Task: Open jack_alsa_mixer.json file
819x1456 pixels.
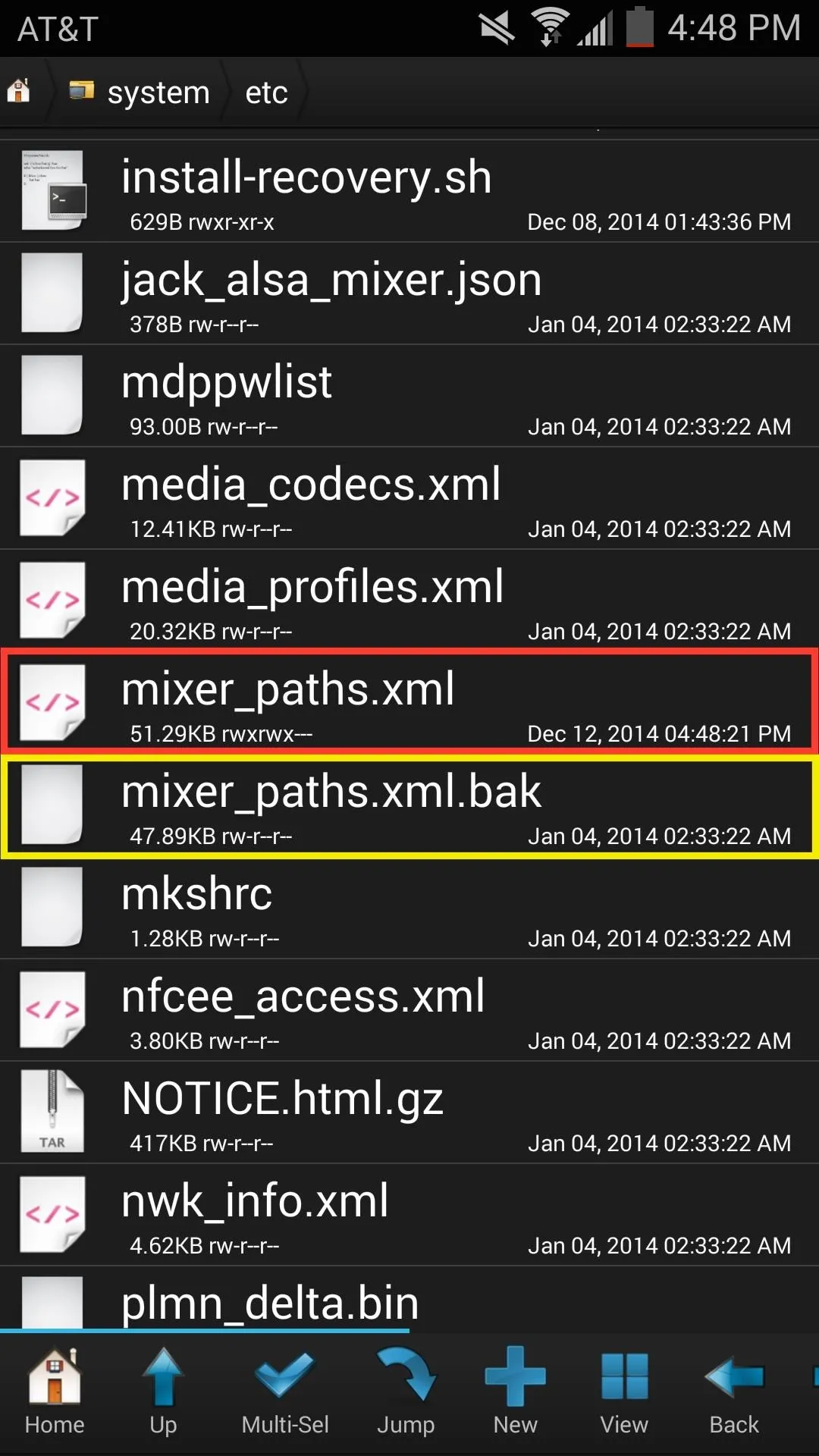Action: click(409, 294)
